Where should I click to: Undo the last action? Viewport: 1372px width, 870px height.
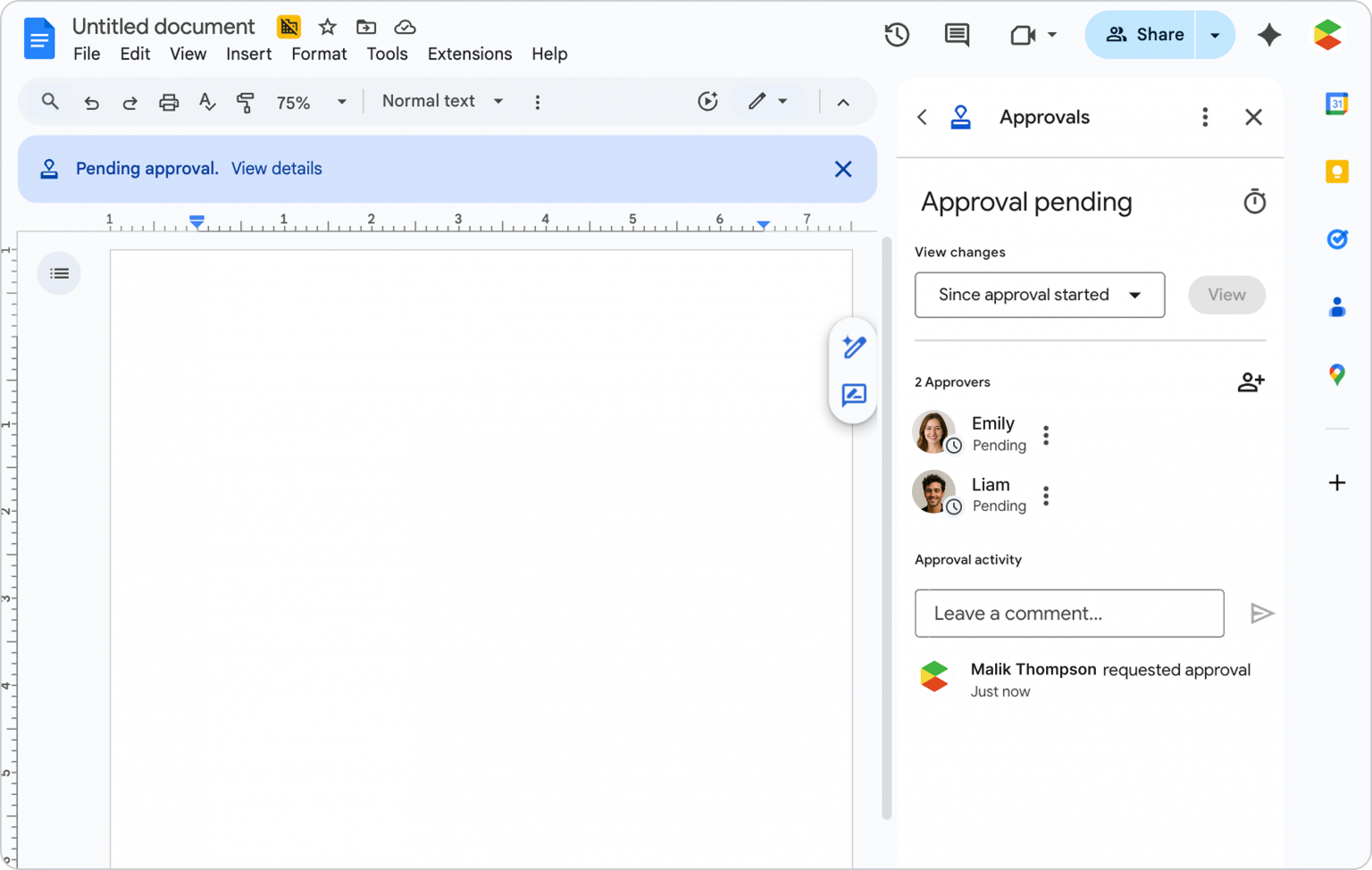pyautogui.click(x=91, y=102)
